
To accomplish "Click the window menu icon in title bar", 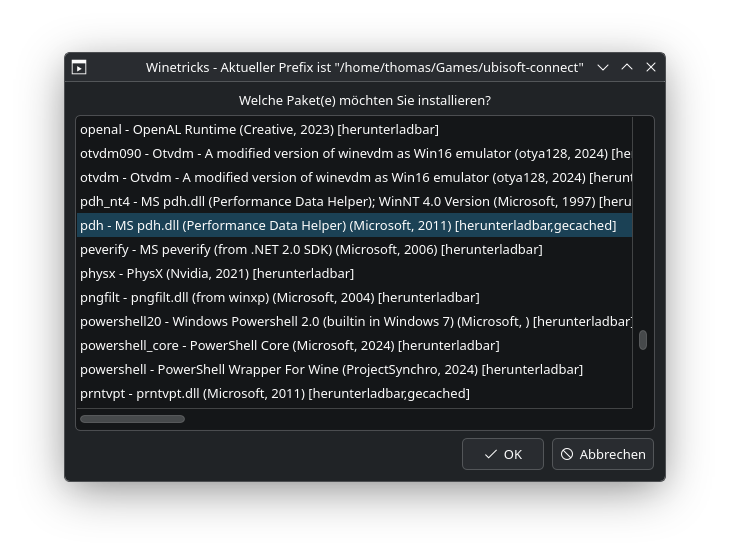I will [x=79, y=67].
